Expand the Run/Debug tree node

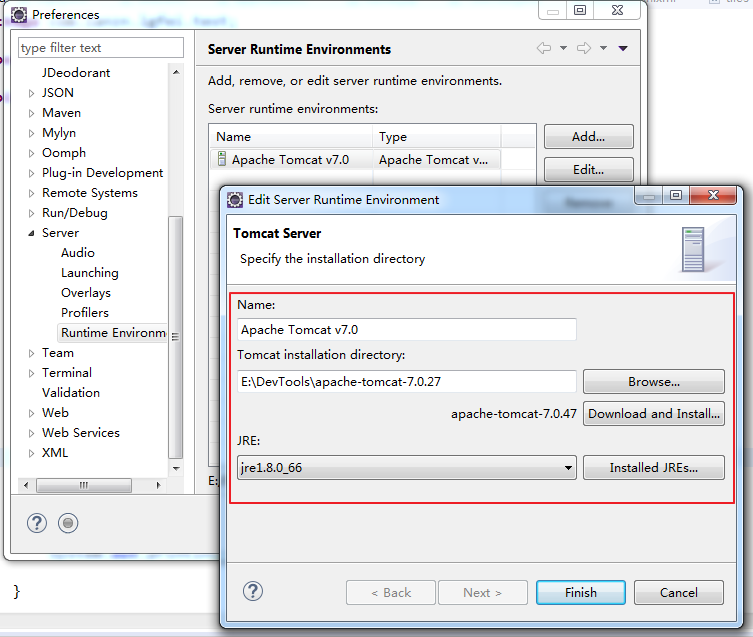tap(31, 213)
